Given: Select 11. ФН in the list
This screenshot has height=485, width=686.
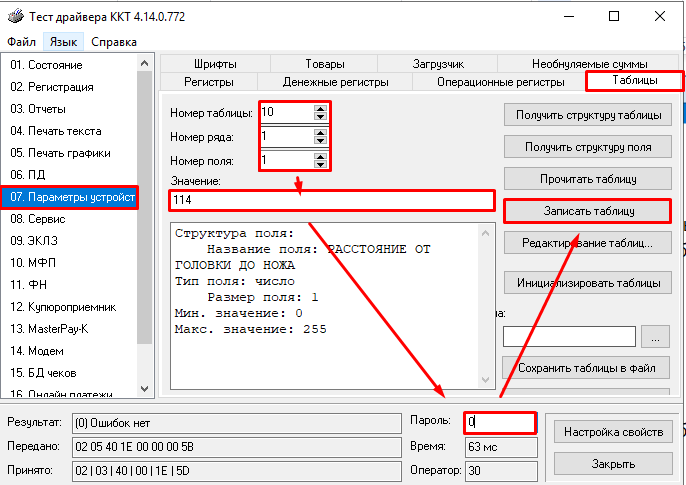Looking at the screenshot, I should tap(29, 285).
